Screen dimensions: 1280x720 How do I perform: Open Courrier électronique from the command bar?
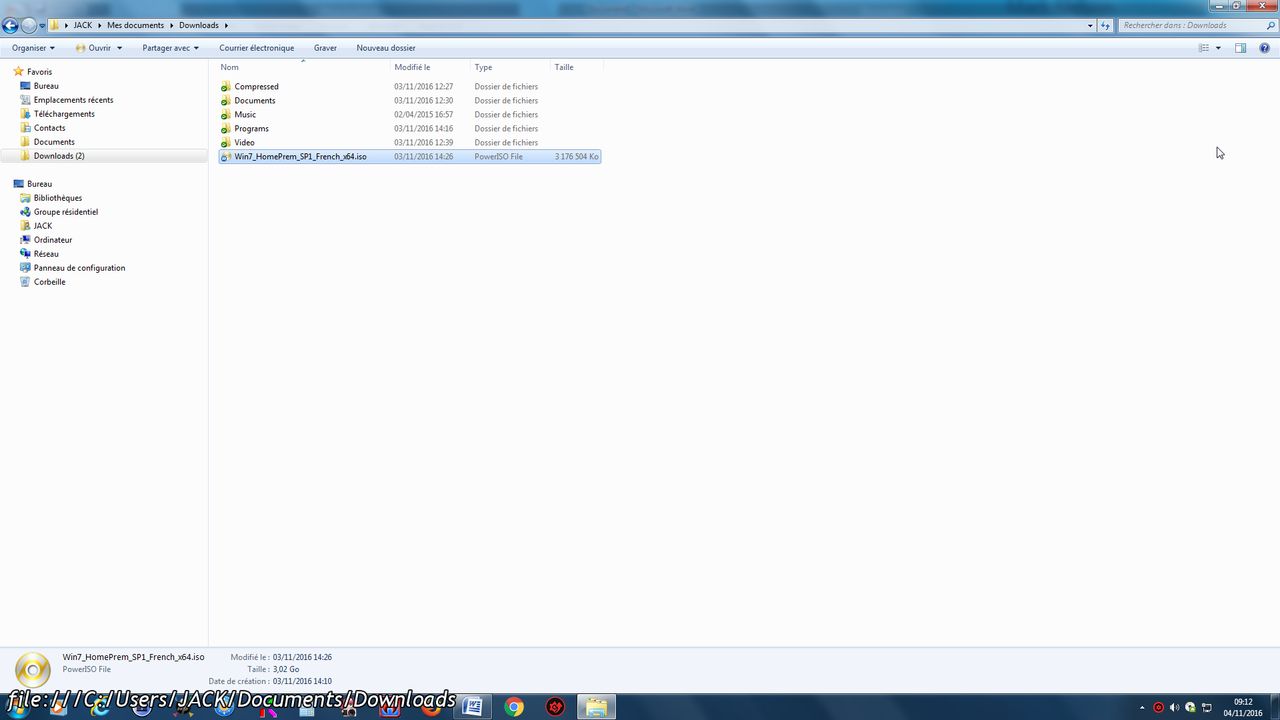(256, 47)
